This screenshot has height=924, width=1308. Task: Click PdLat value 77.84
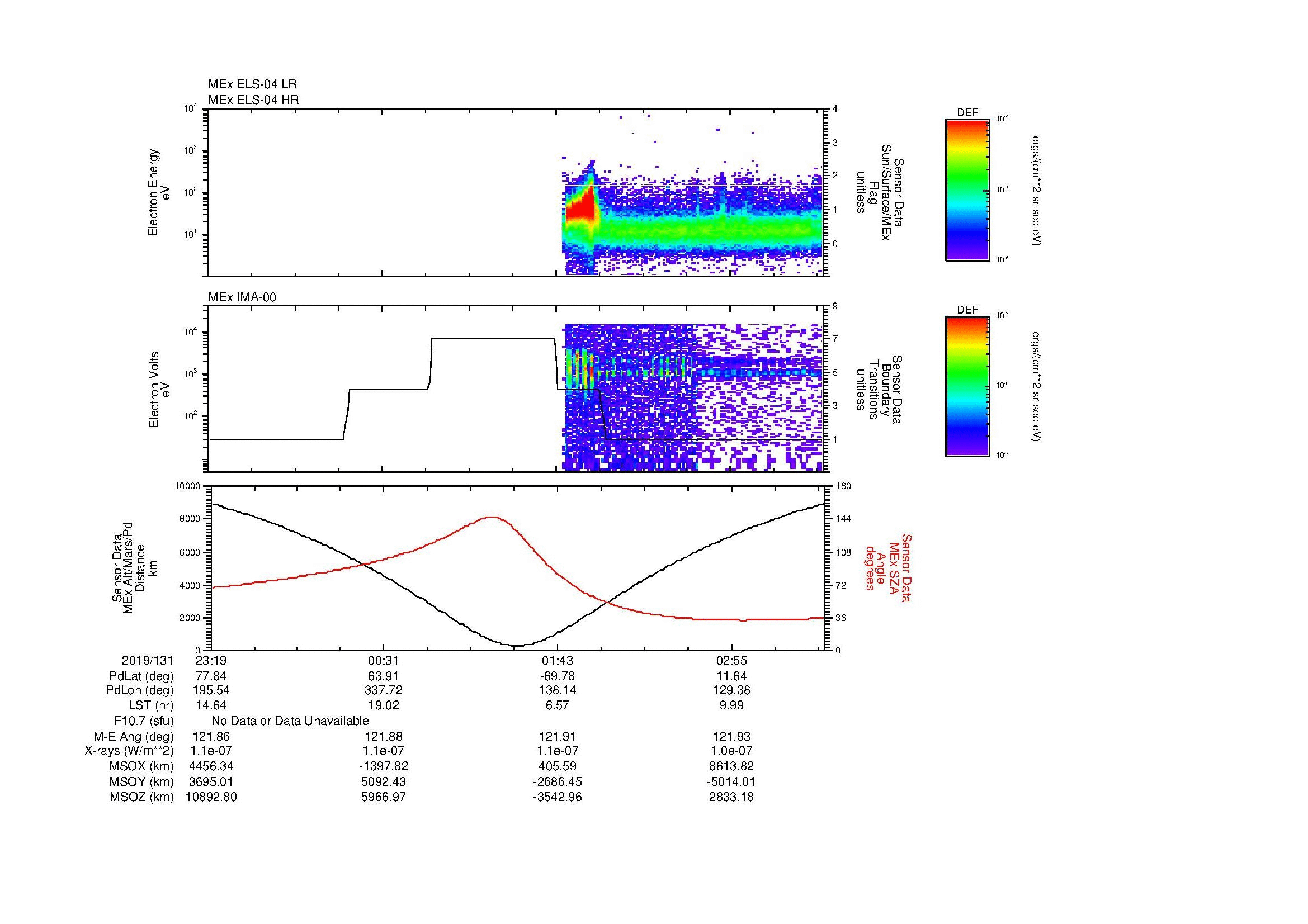tap(211, 676)
